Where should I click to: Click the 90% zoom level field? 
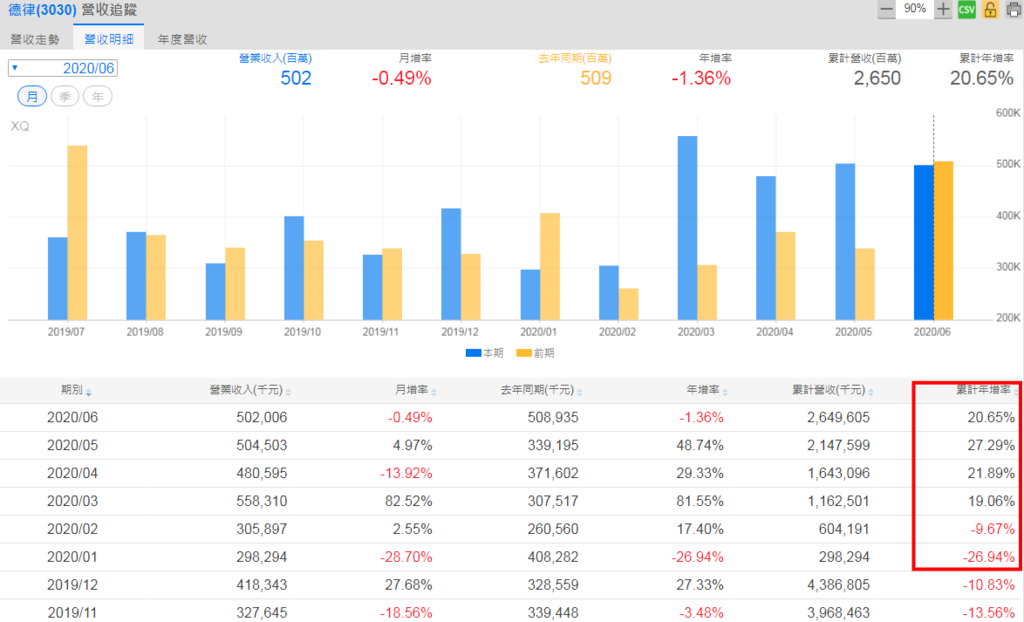914,9
